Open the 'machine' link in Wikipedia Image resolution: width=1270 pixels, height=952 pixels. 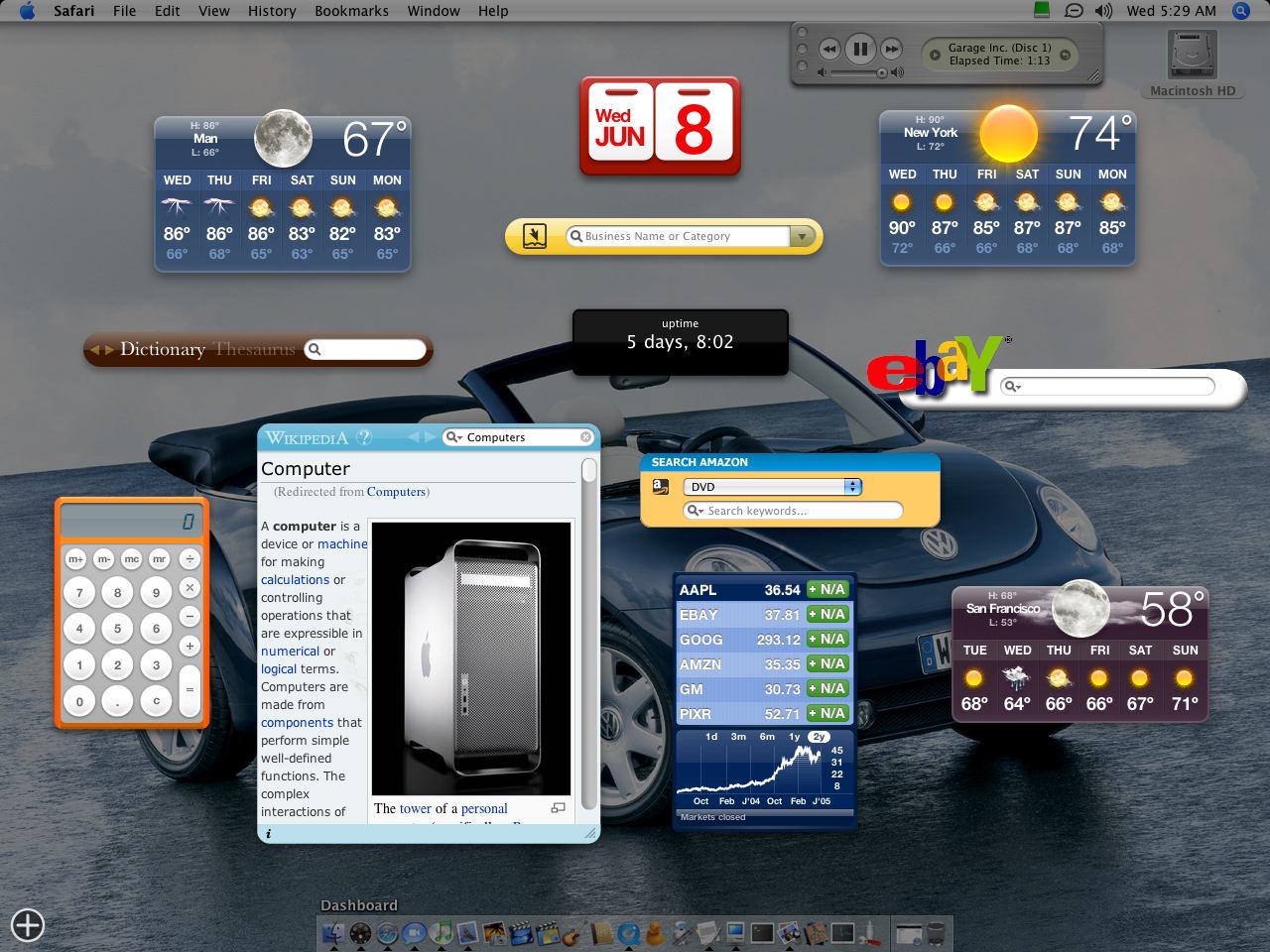[342, 544]
